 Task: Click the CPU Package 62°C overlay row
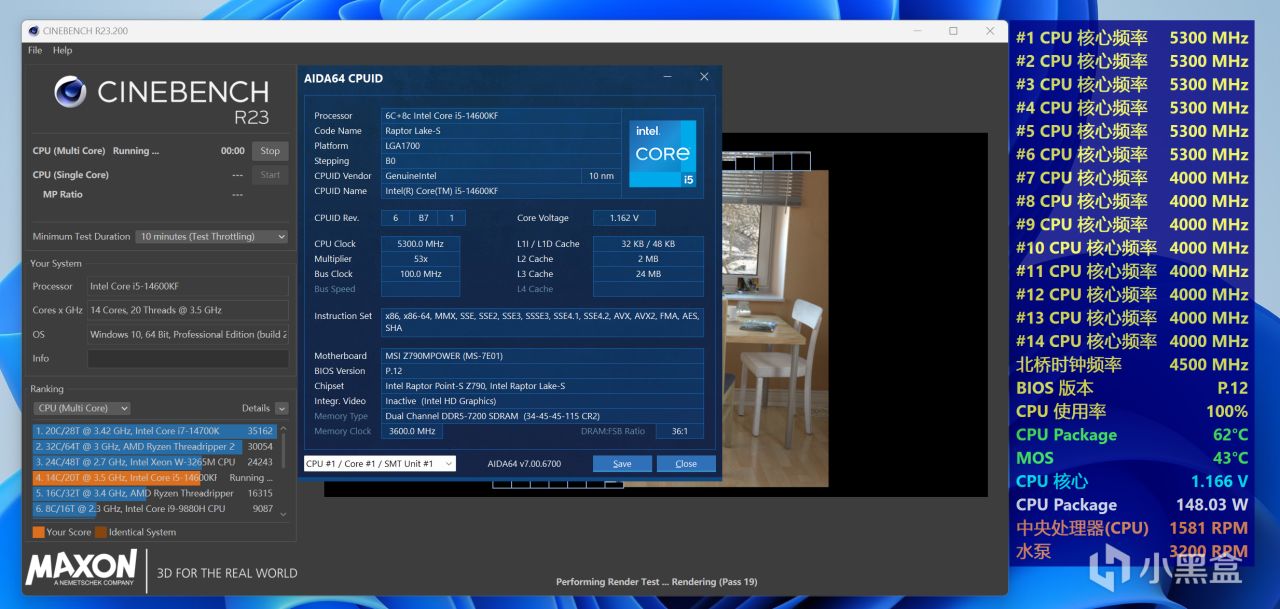(x=1132, y=435)
